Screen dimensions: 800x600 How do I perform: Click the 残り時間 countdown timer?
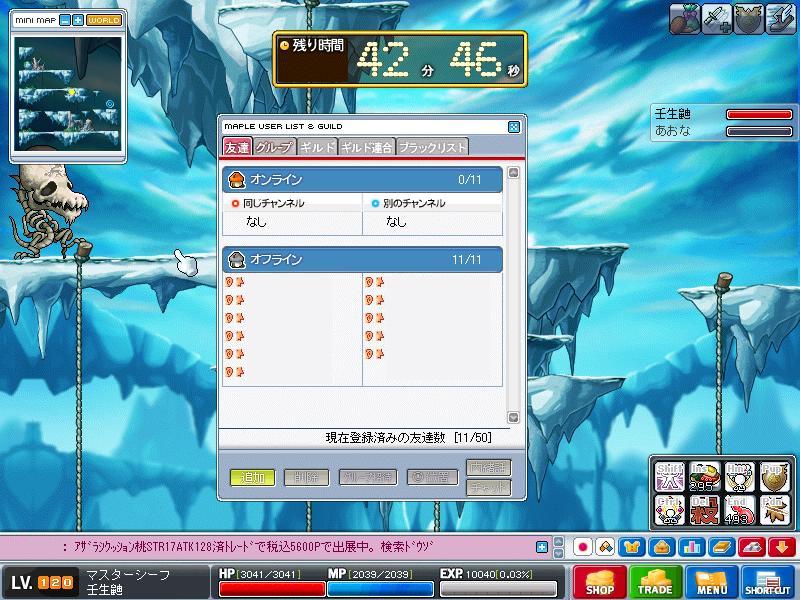pyautogui.click(x=400, y=59)
